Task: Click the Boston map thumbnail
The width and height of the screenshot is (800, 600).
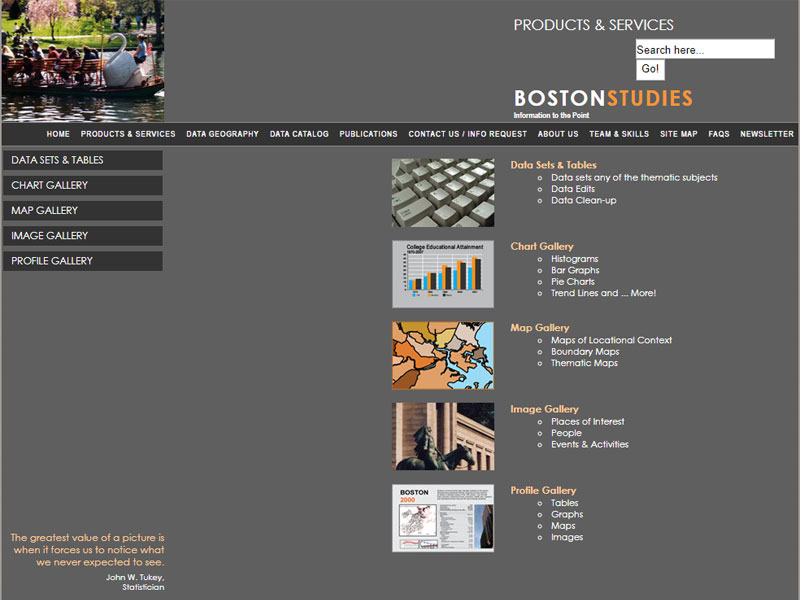Action: [443, 356]
